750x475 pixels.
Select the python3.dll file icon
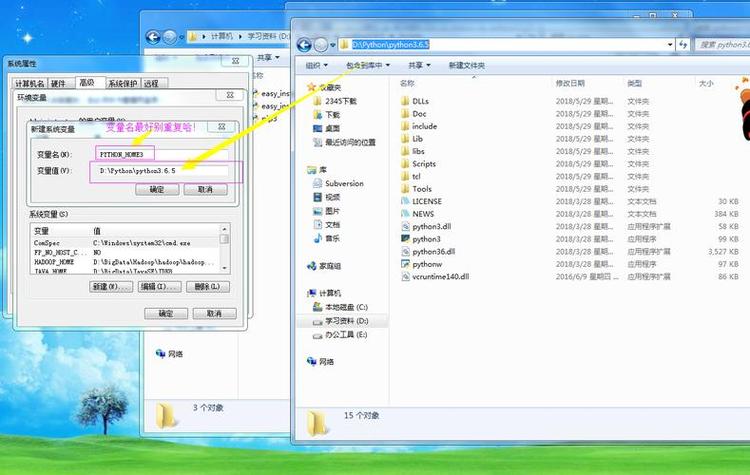tap(405, 226)
